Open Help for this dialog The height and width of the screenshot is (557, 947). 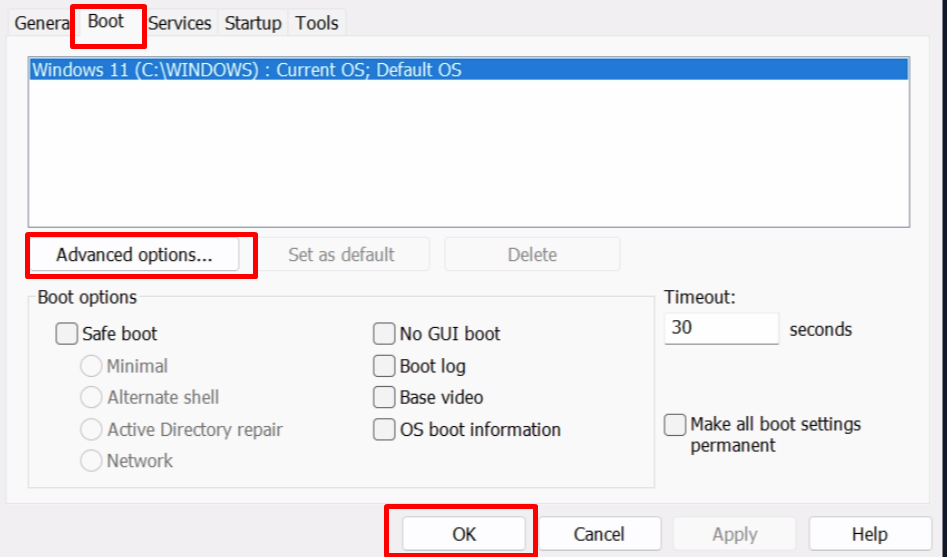coord(870,534)
